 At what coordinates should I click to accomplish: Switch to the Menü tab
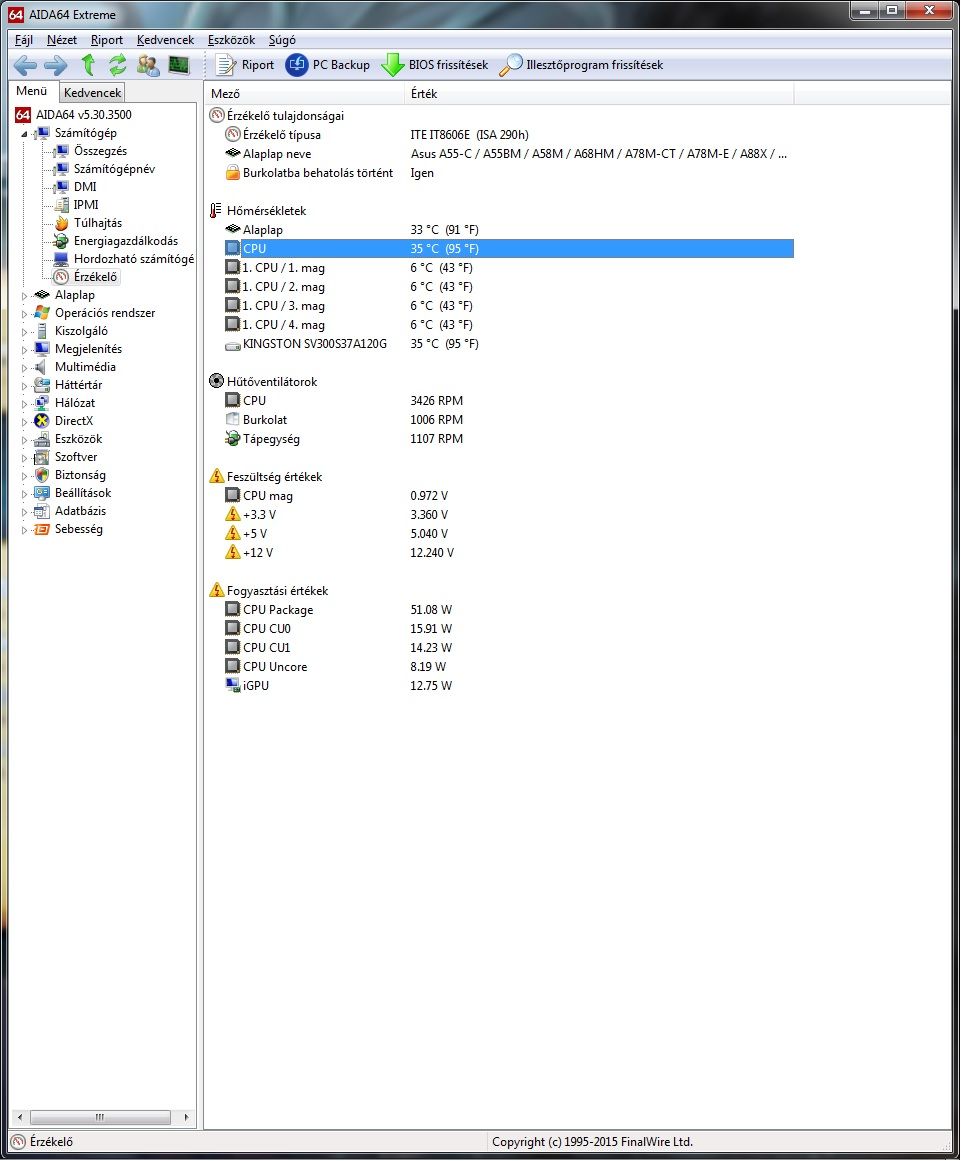pyautogui.click(x=32, y=91)
